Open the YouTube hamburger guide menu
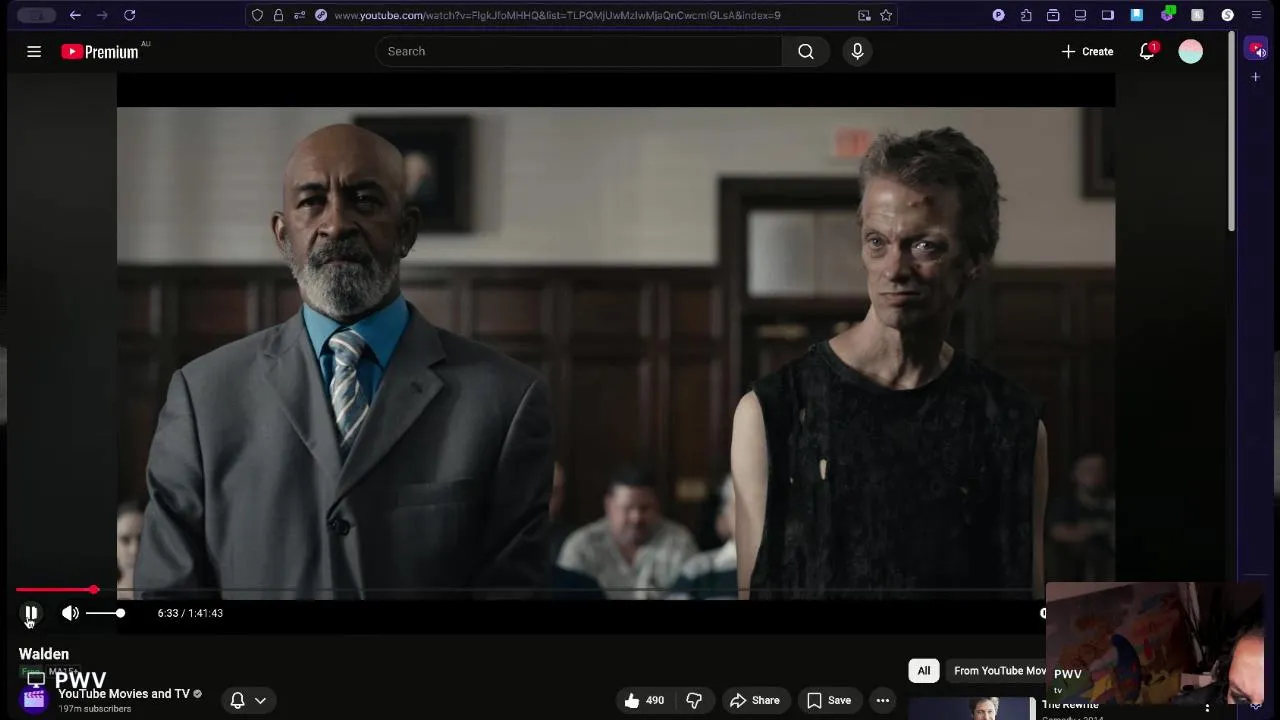Image resolution: width=1280 pixels, height=720 pixels. tap(34, 51)
